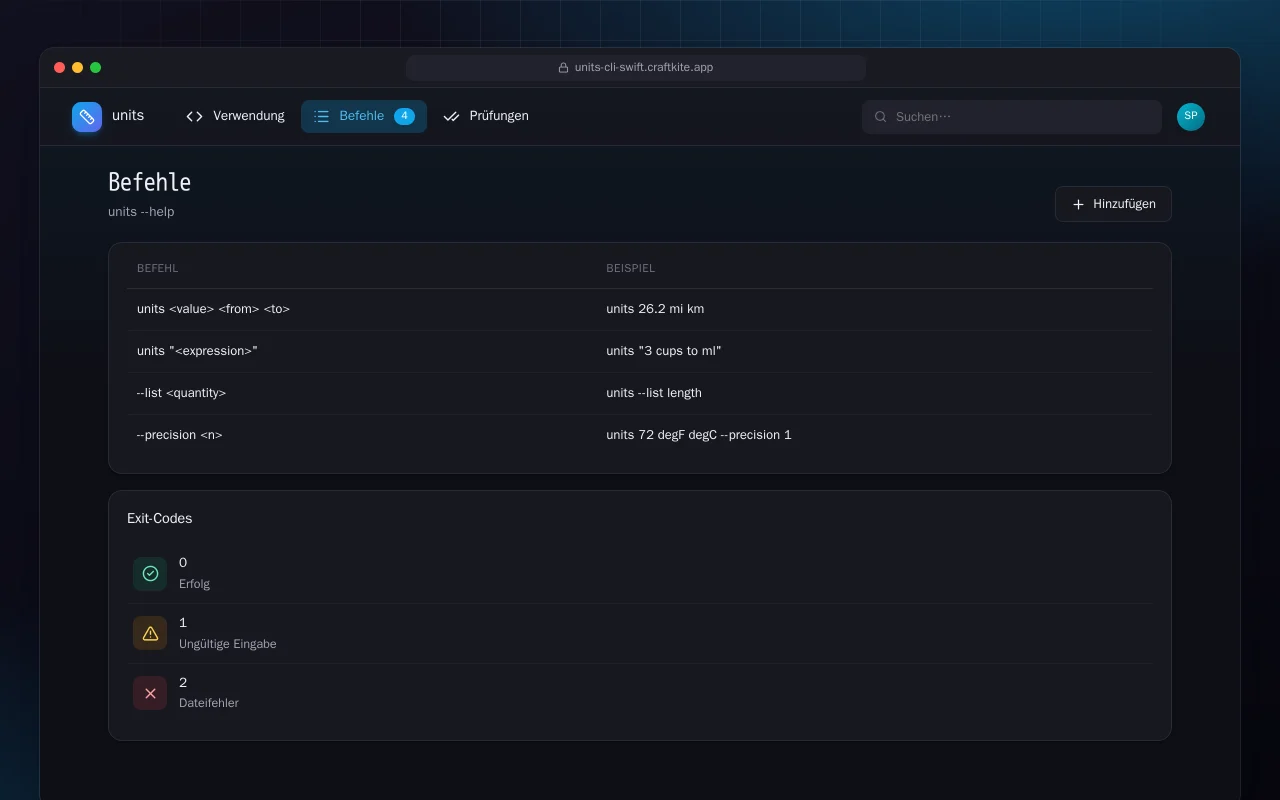
Task: Focus the Suchen search field
Action: 1012,117
